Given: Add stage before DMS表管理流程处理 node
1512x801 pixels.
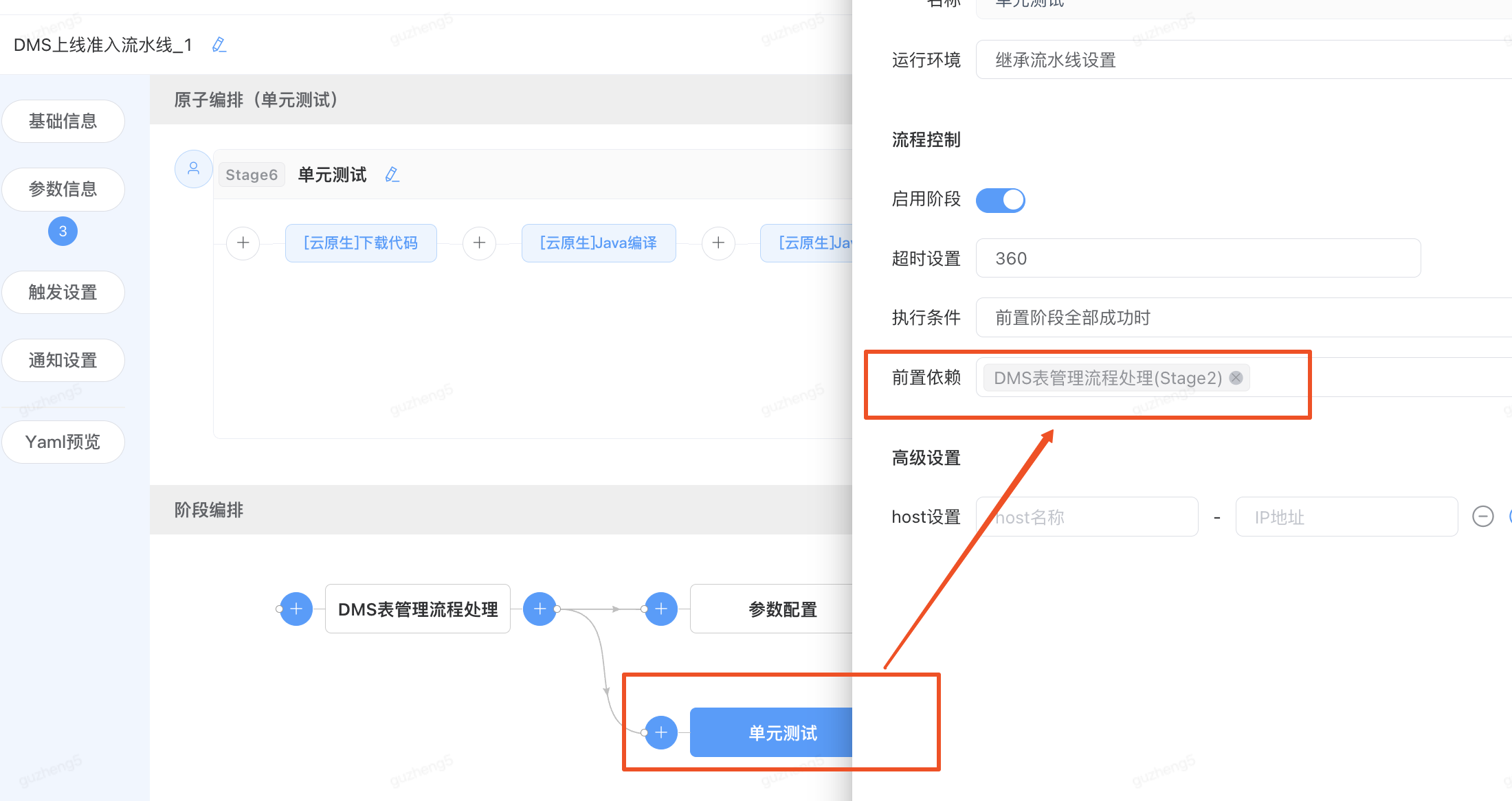Looking at the screenshot, I should tap(296, 609).
